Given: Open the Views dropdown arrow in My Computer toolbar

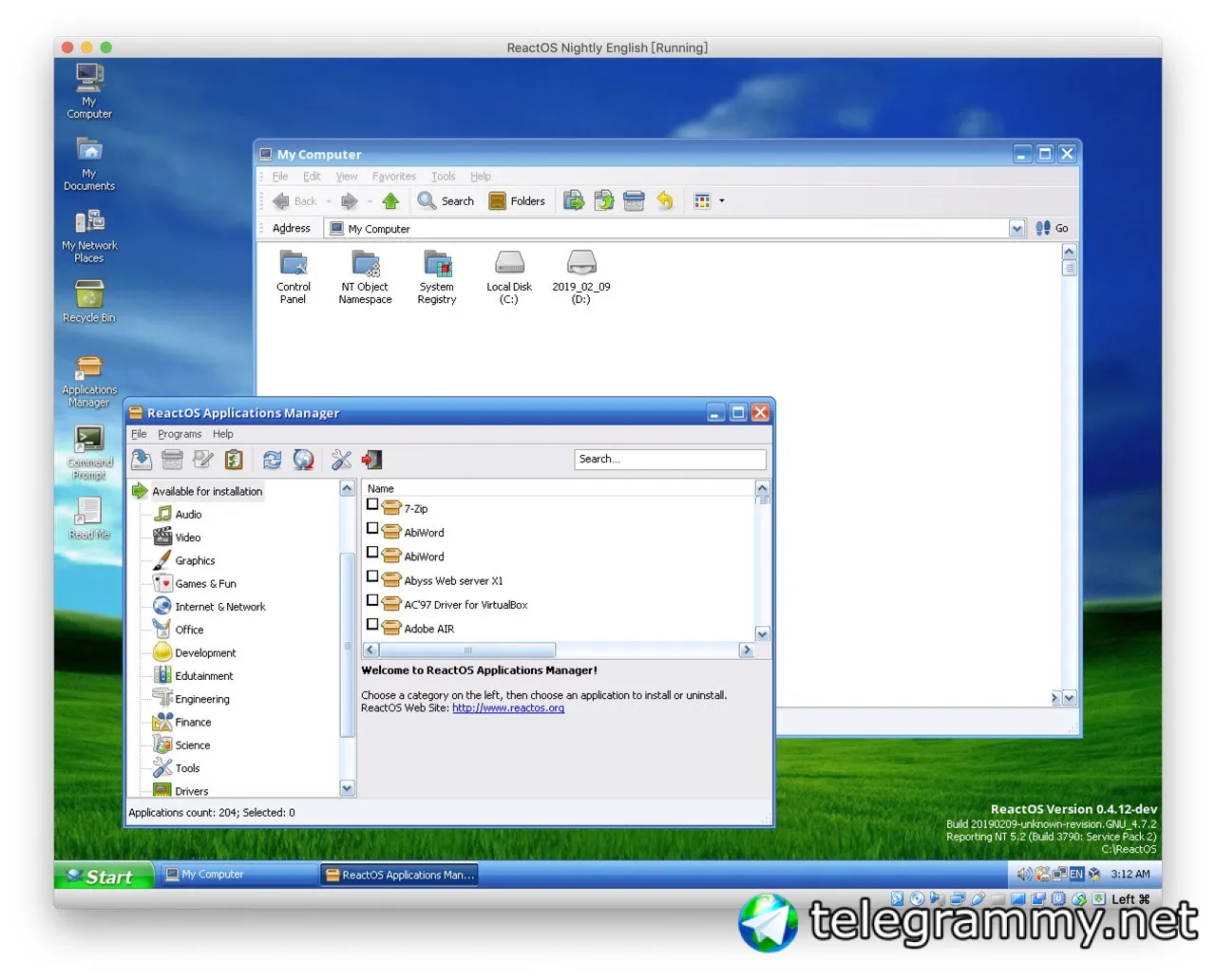Looking at the screenshot, I should click(722, 201).
